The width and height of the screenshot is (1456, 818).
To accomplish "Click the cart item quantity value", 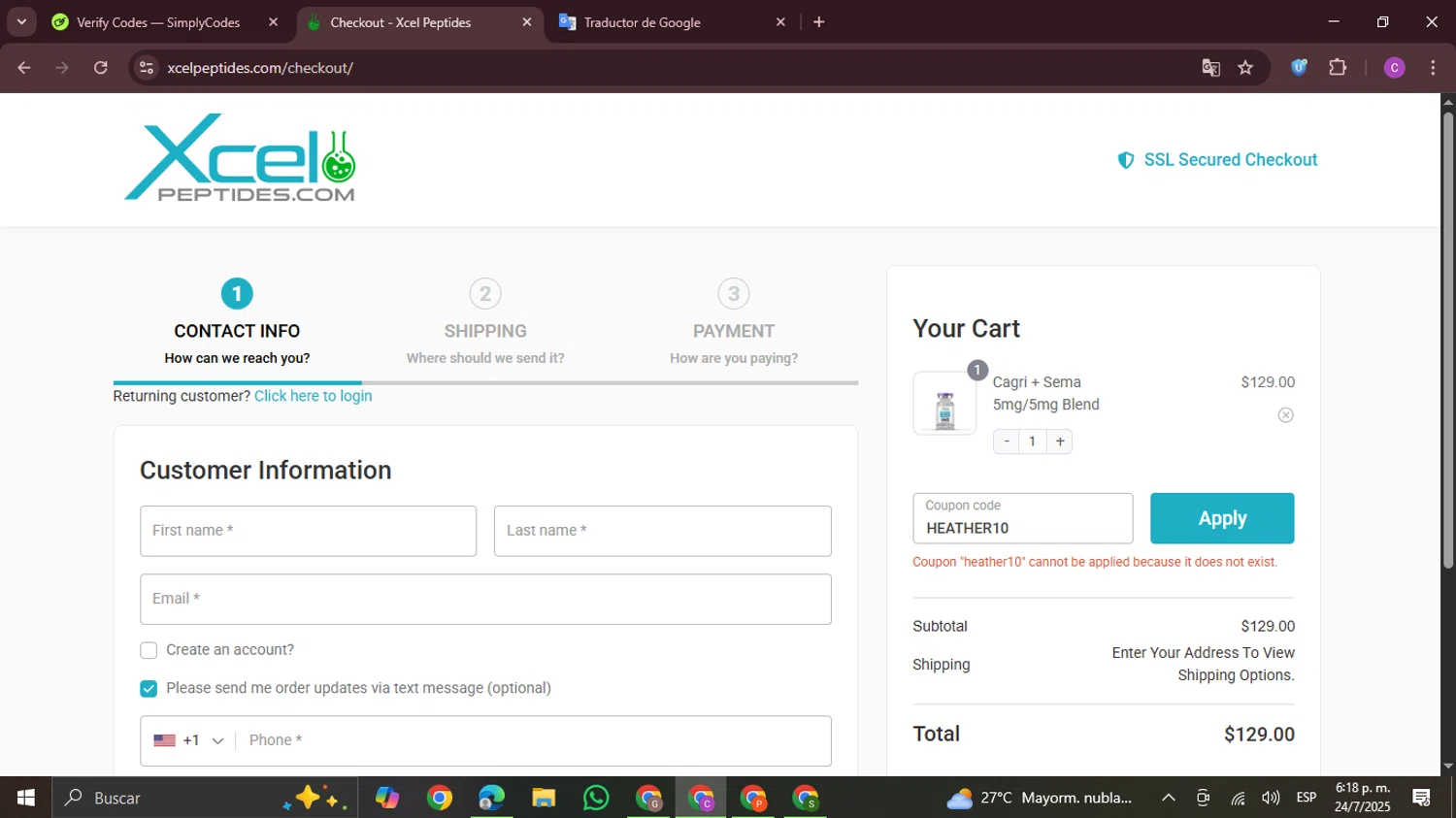I will pos(1033,442).
